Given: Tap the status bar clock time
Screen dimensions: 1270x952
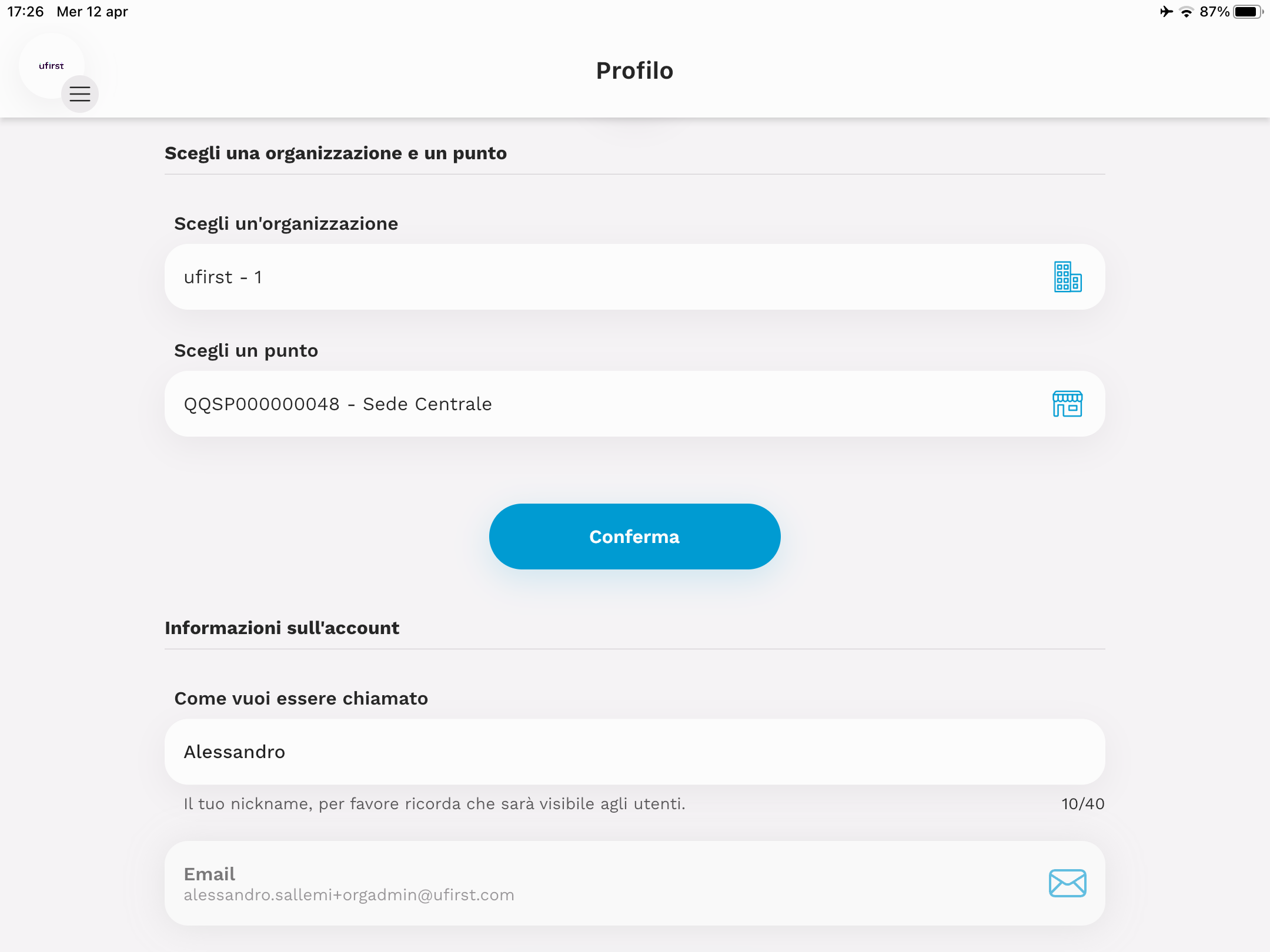Looking at the screenshot, I should 25,12.
